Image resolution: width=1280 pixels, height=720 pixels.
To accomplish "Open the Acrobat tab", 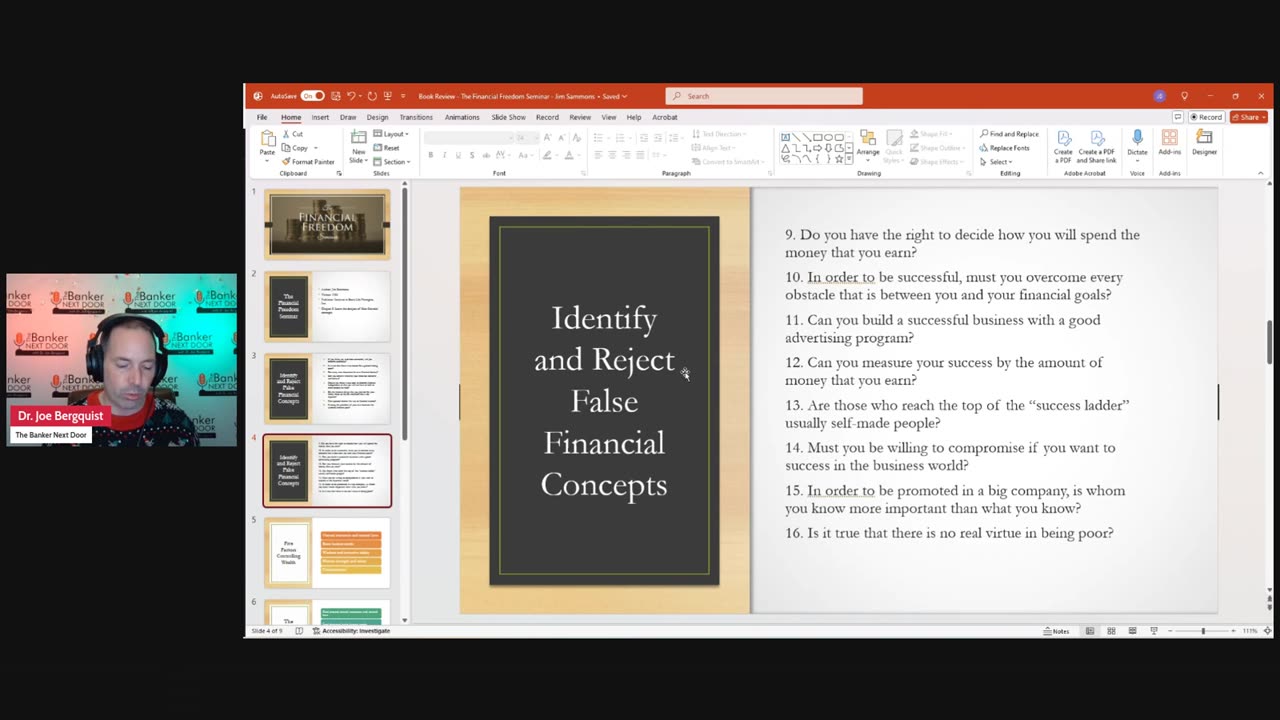I will [x=665, y=117].
